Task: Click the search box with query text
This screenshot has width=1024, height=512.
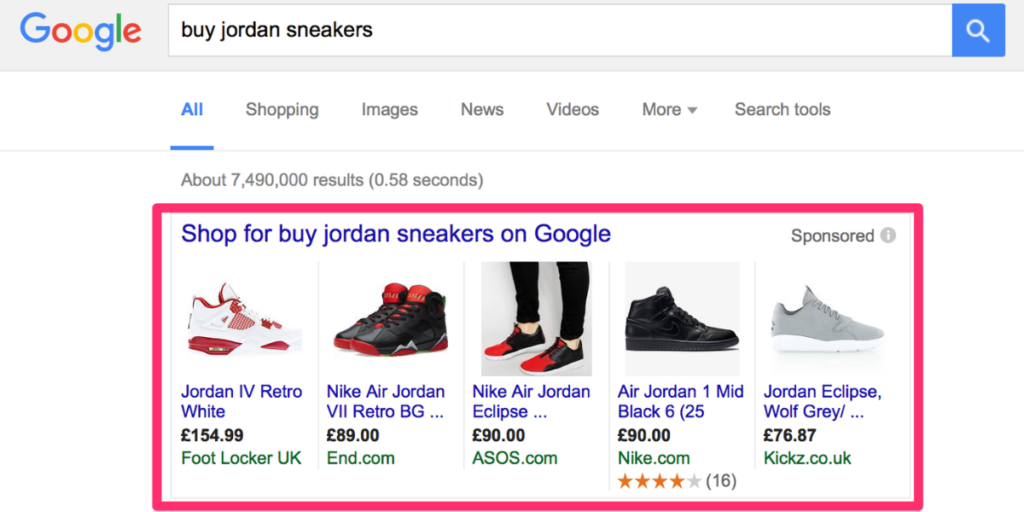Action: tap(560, 31)
